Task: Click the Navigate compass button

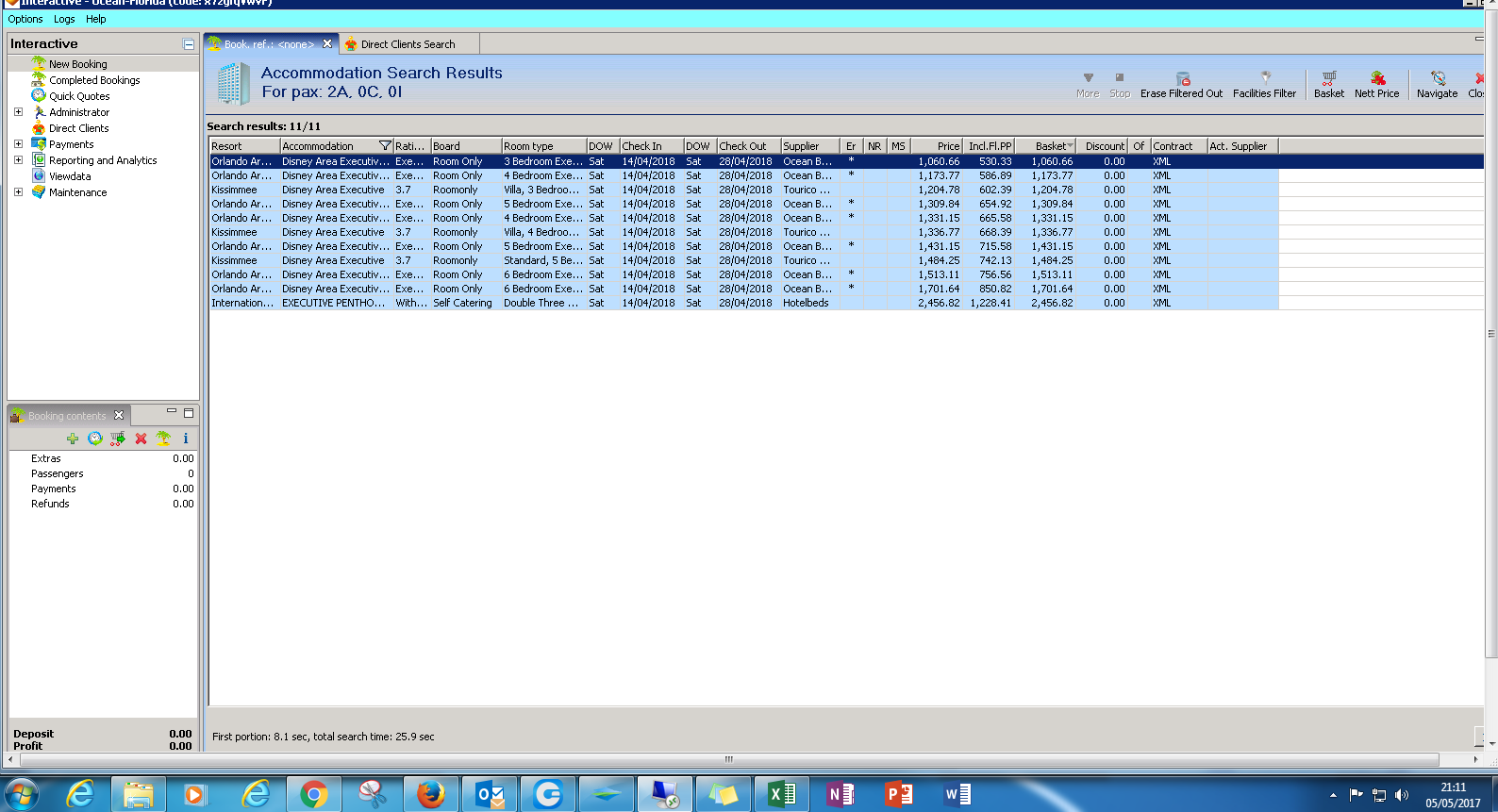Action: tap(1437, 85)
